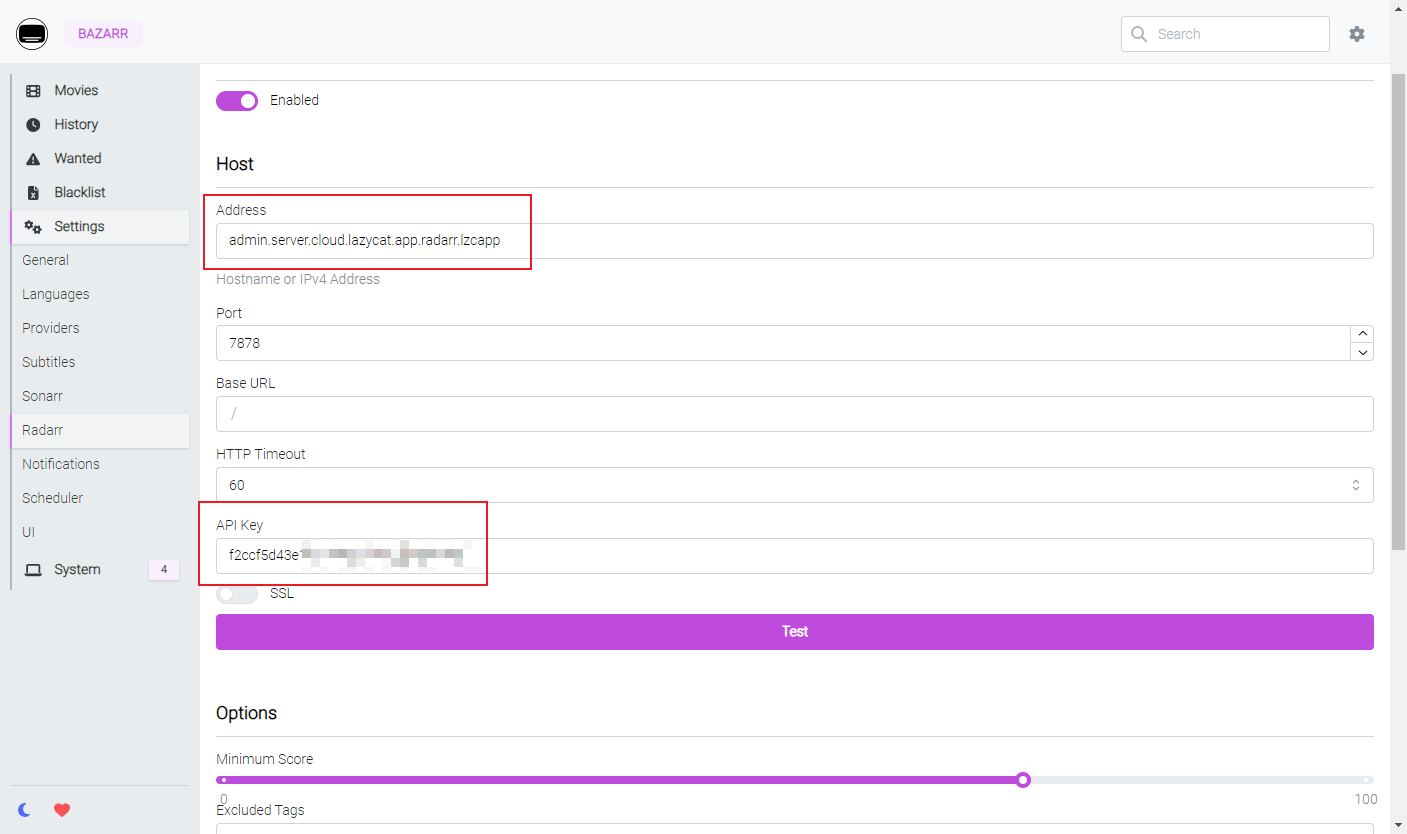Click the Host section heading

tap(235, 164)
